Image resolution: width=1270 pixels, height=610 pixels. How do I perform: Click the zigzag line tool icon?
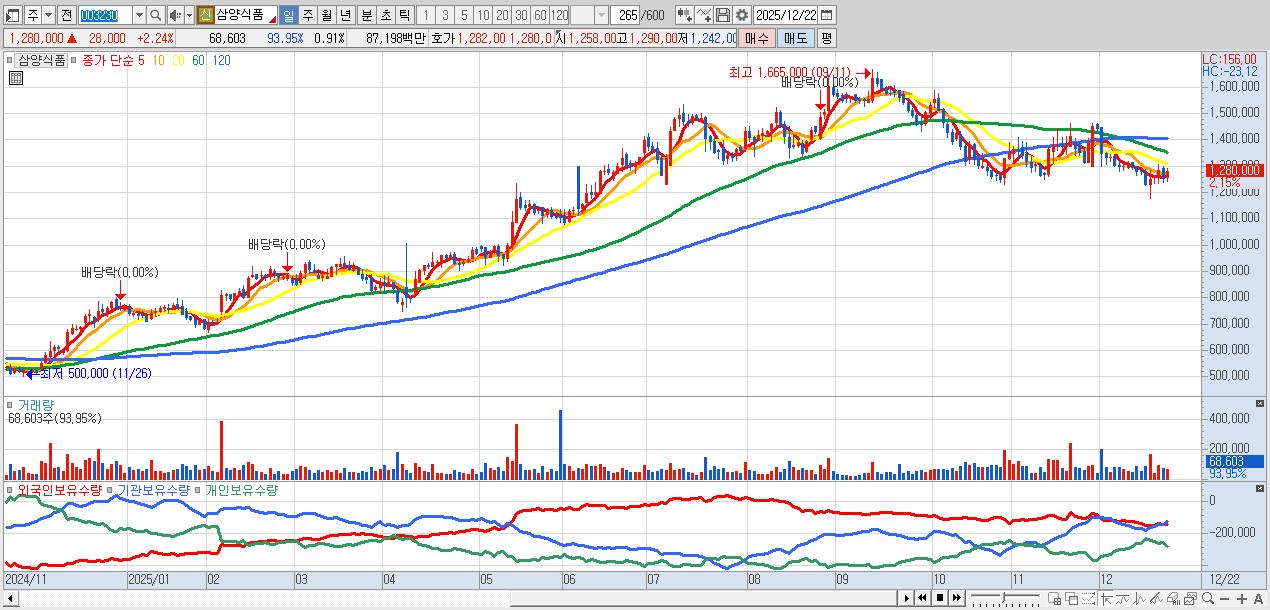[1141, 598]
